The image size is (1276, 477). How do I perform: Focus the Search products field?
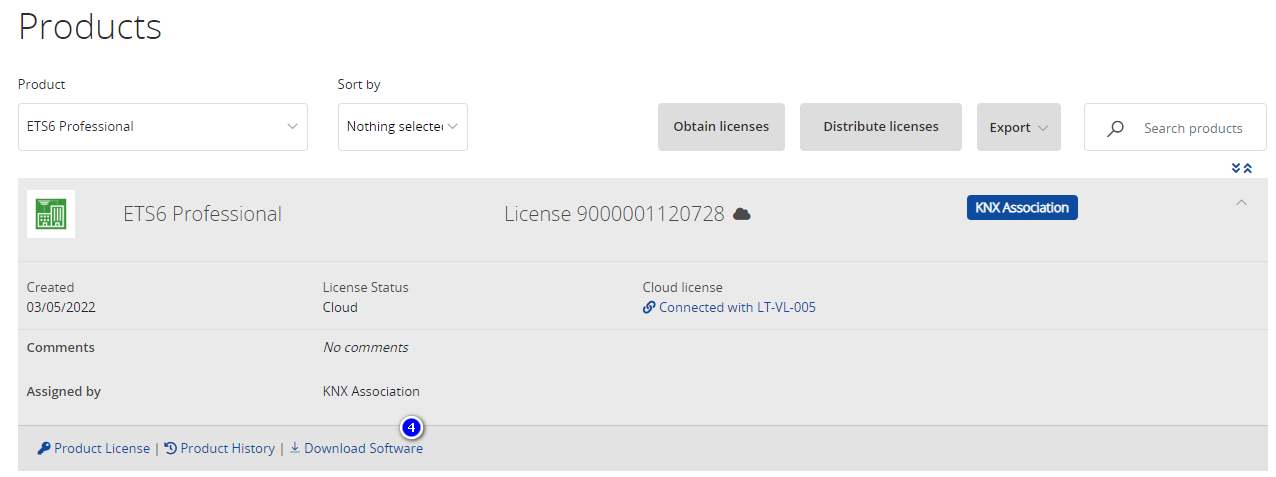pyautogui.click(x=1175, y=127)
